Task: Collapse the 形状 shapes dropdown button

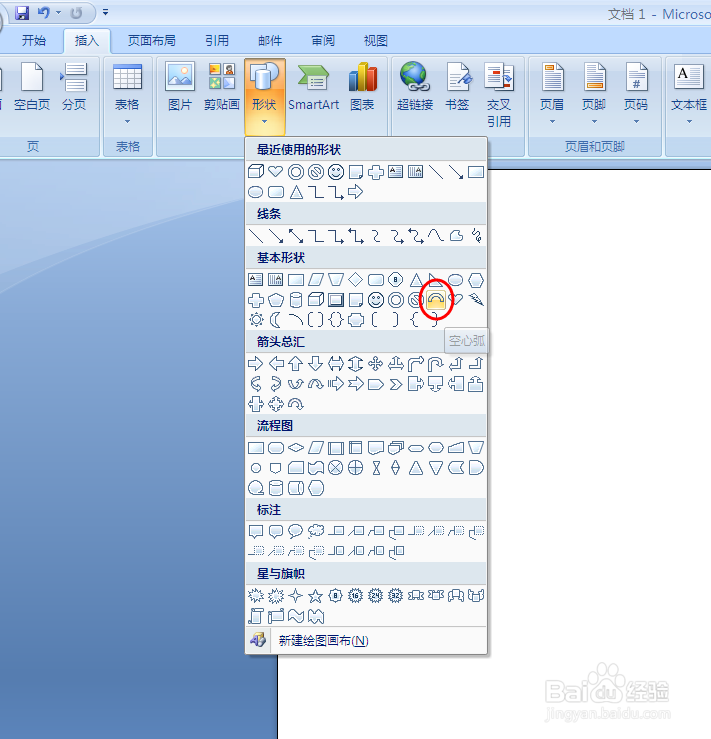Action: 264,97
